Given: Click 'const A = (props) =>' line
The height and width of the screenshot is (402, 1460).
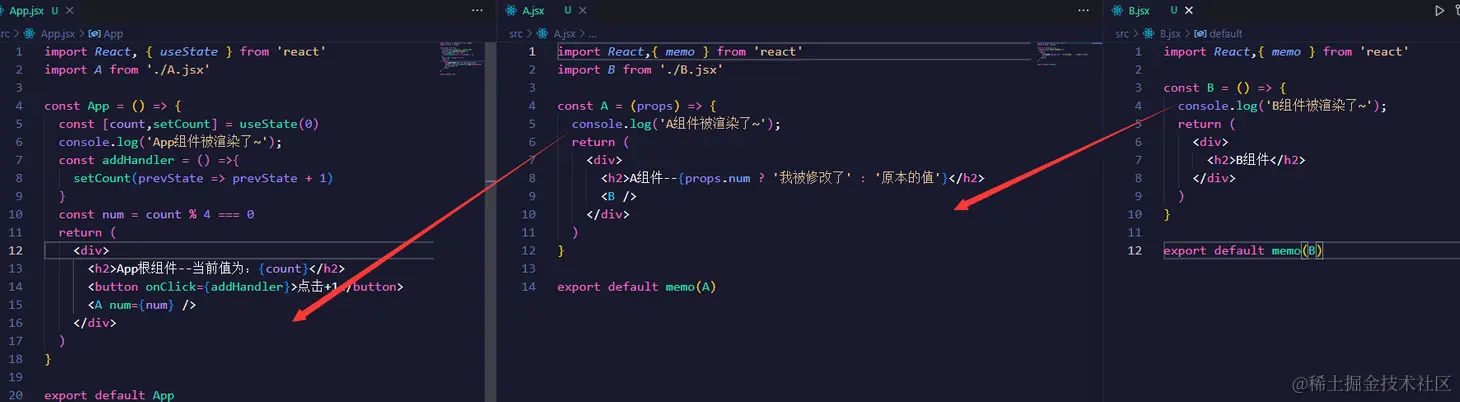Looking at the screenshot, I should [x=636, y=106].
